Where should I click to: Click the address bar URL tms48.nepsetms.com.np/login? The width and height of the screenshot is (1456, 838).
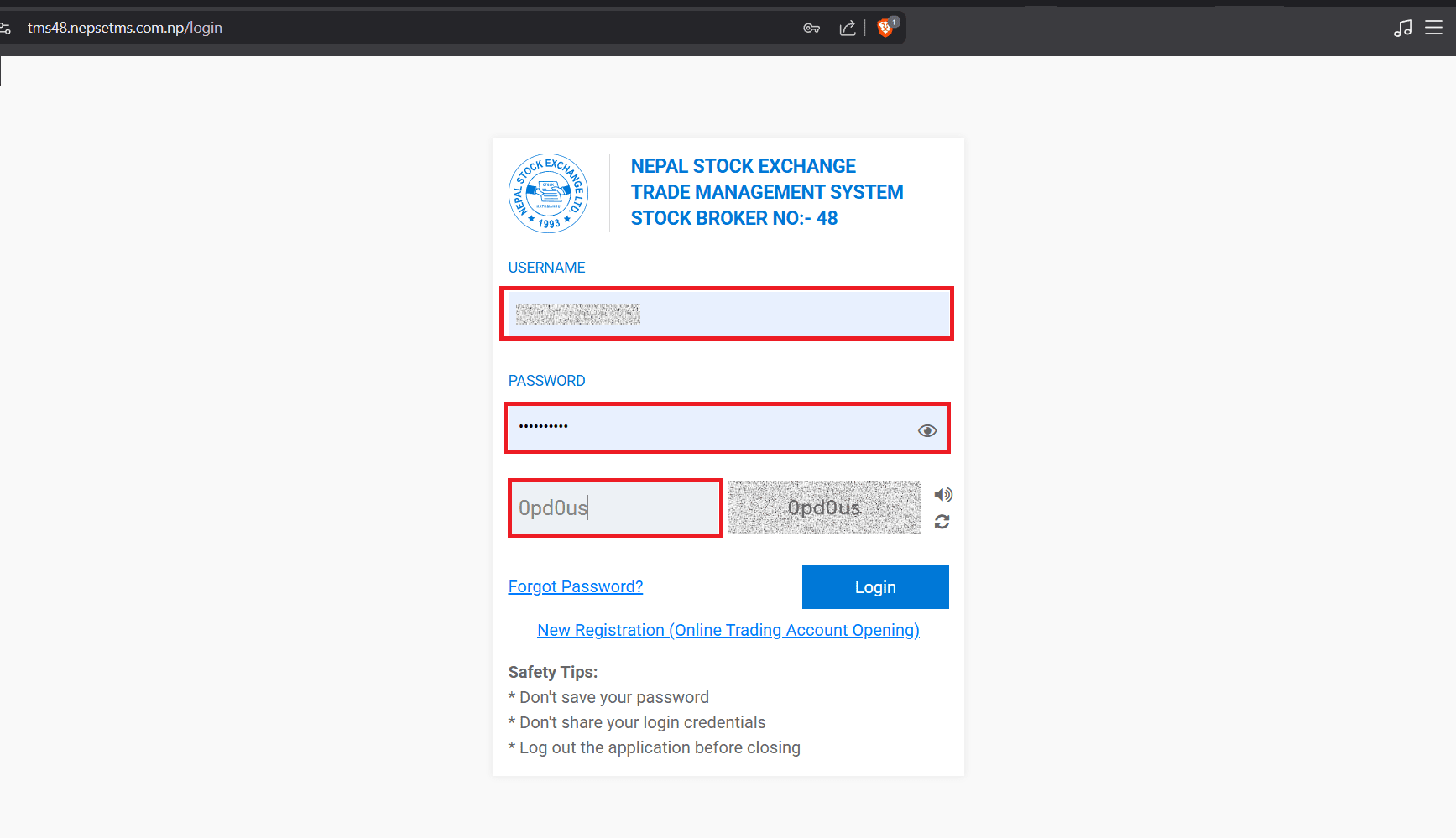125,28
